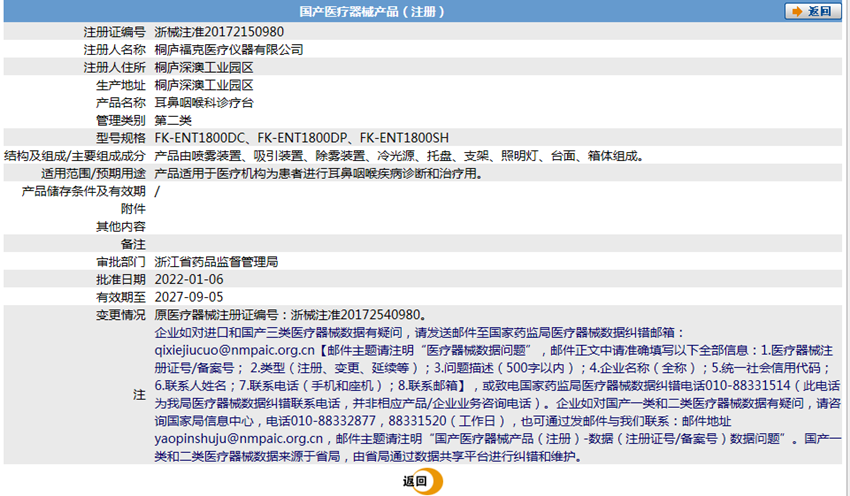Viewport: 850px width, 496px height.
Task: Click the phone number 010-88331514 in the note
Action: 748,385
